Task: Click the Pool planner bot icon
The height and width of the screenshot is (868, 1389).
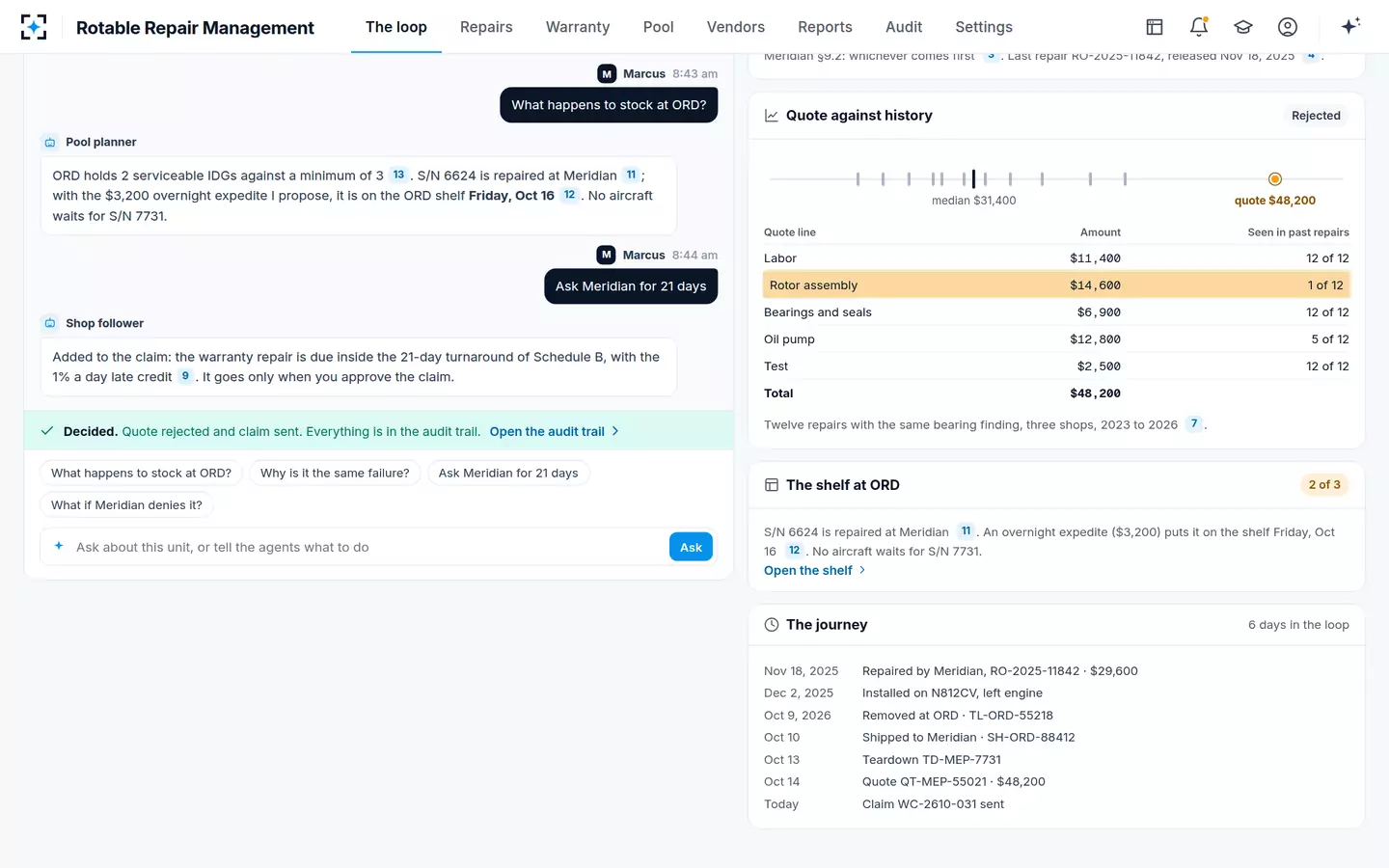Action: [50, 142]
